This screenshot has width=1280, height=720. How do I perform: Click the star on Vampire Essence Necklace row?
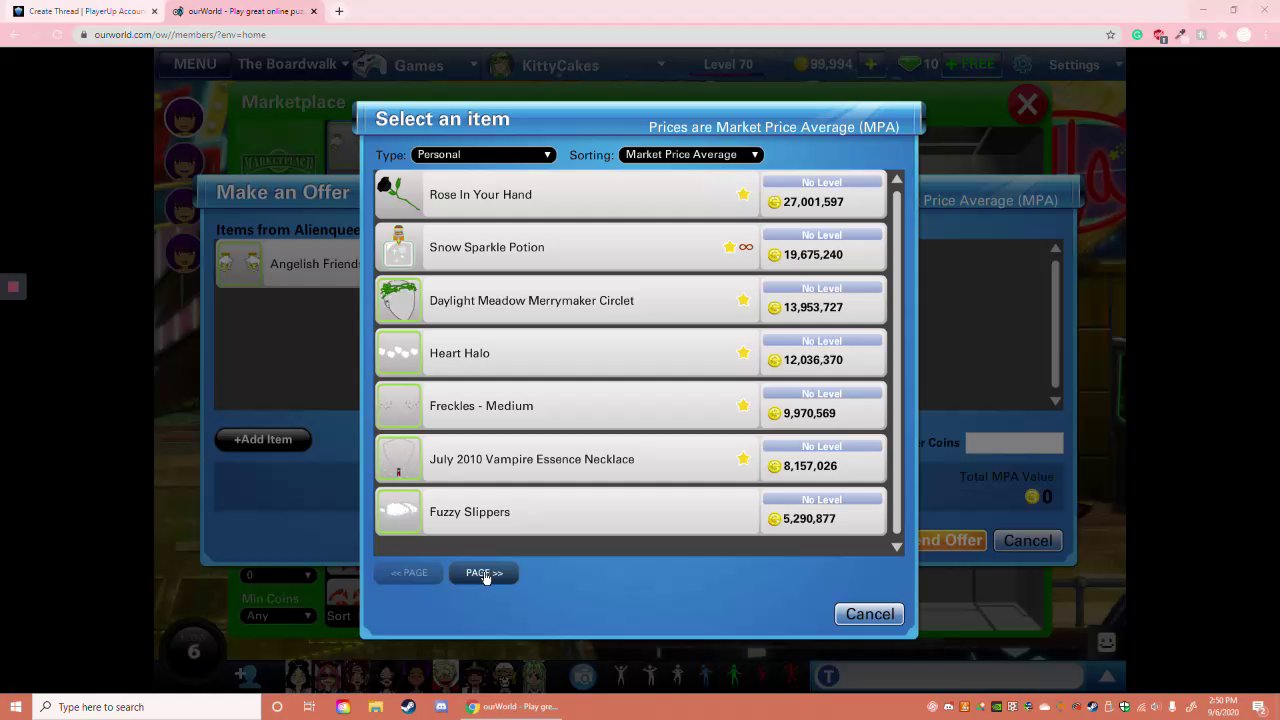tap(743, 459)
